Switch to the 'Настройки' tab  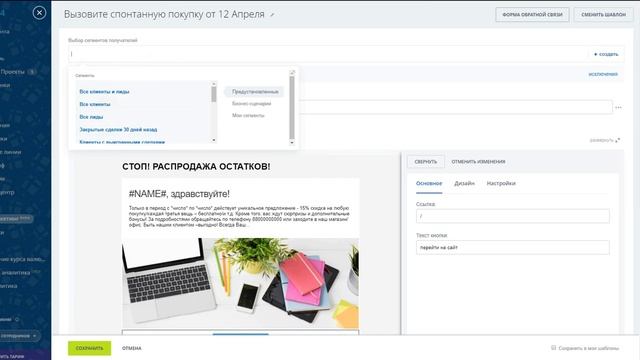tap(501, 183)
